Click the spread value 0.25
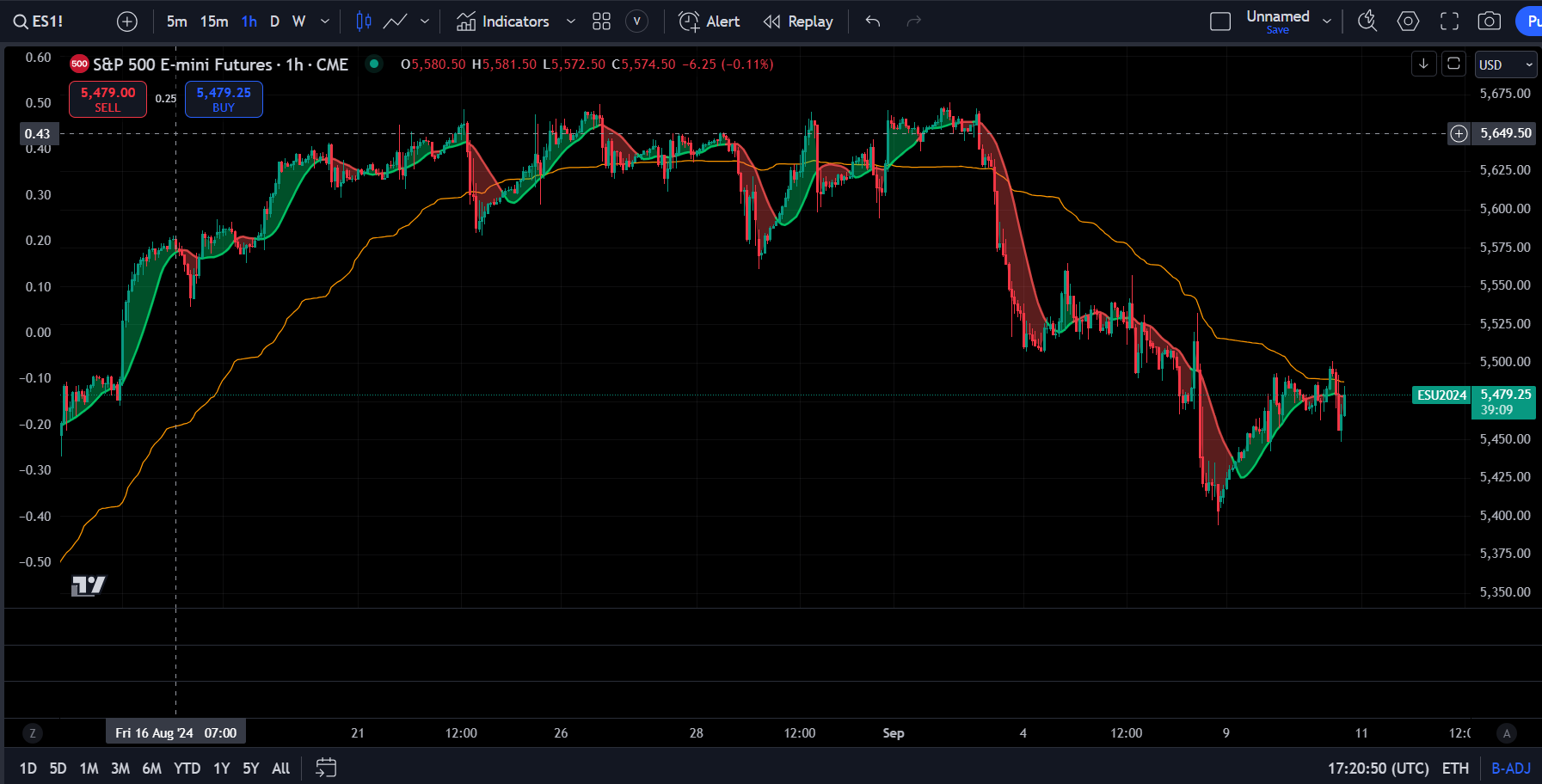The image size is (1542, 784). point(166,99)
